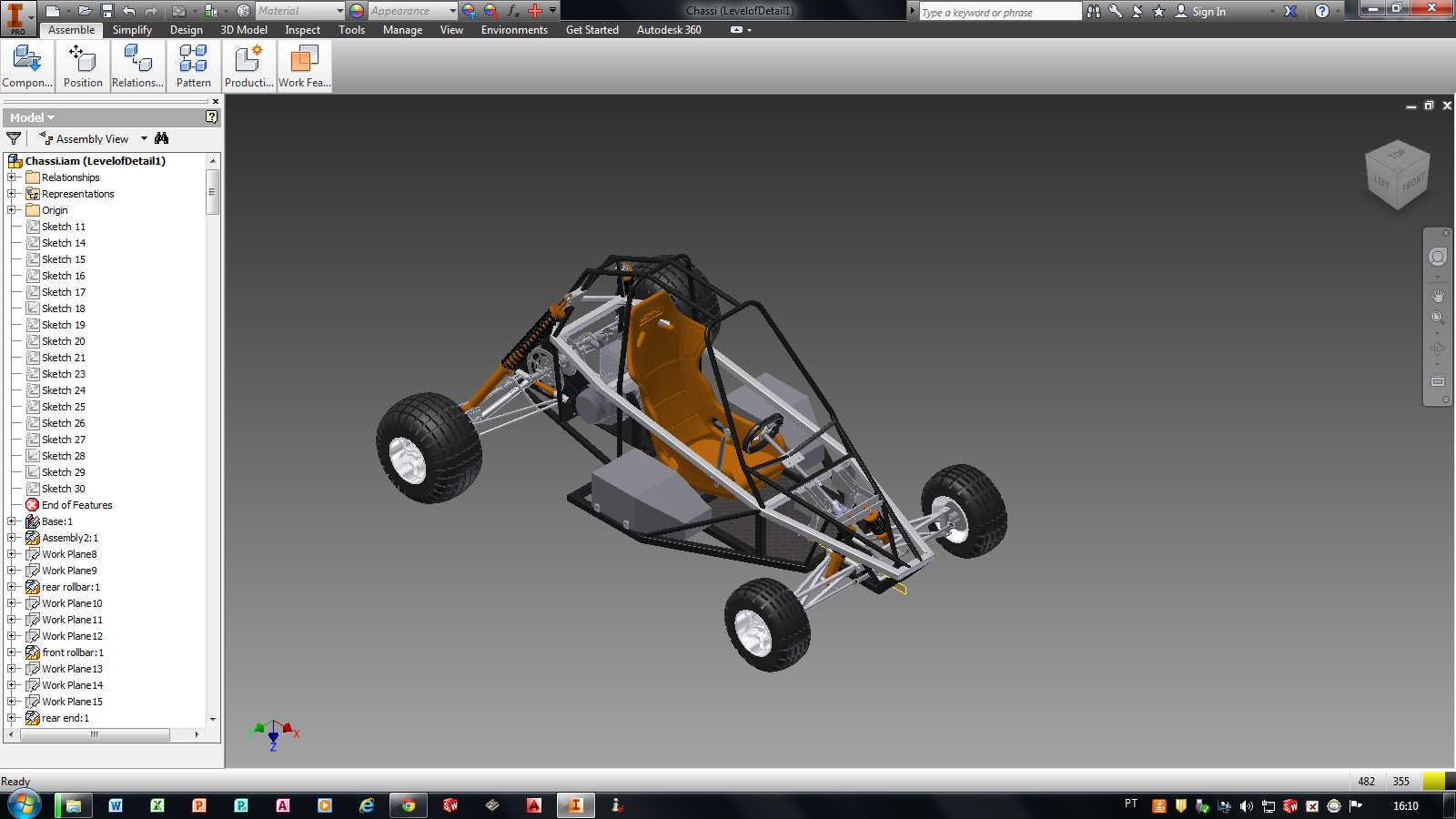1456x819 pixels.
Task: Click the color wheel Appearance icon
Action: click(x=357, y=11)
